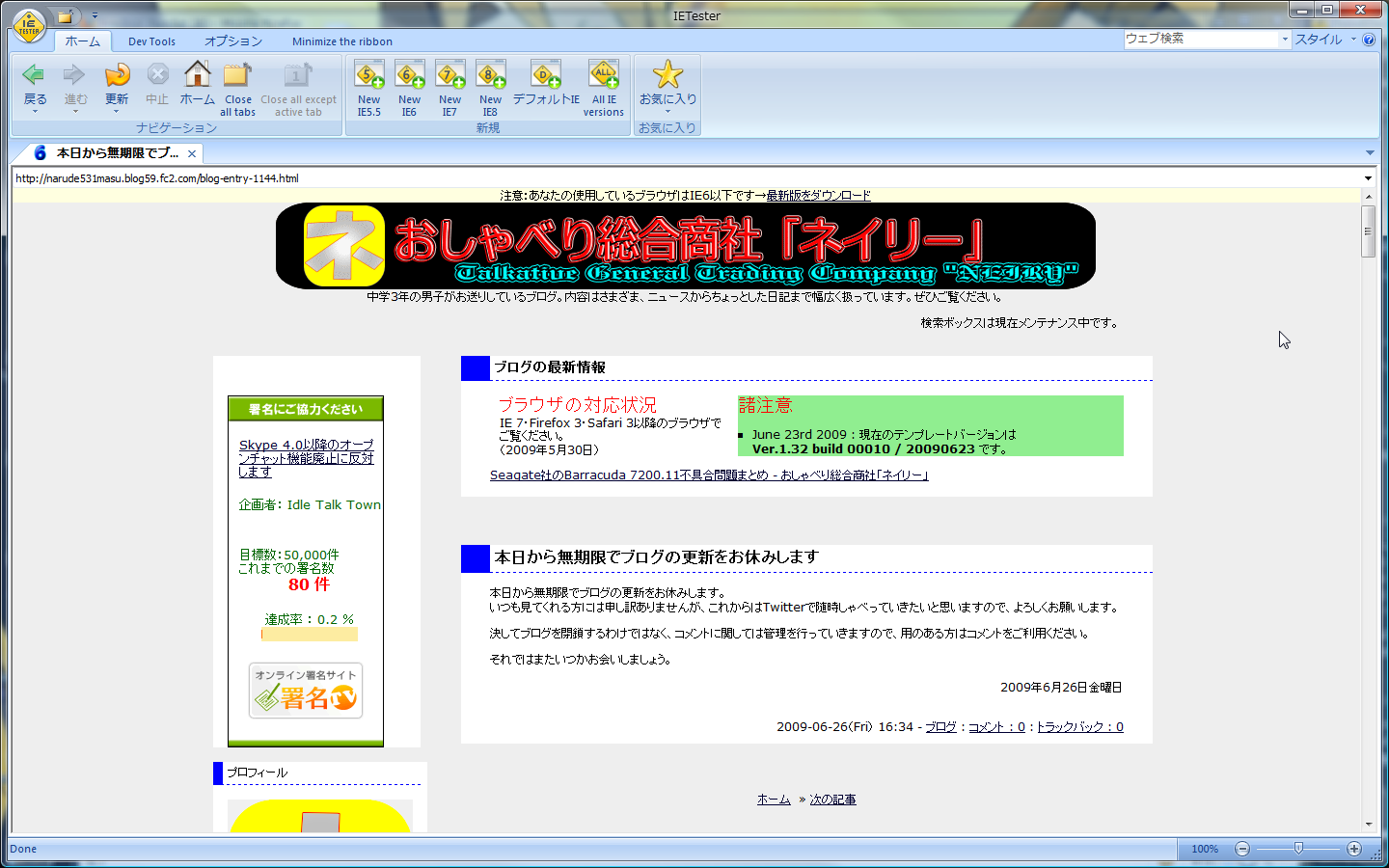
Task: Open the tab list dropdown arrow
Action: click(x=1370, y=153)
